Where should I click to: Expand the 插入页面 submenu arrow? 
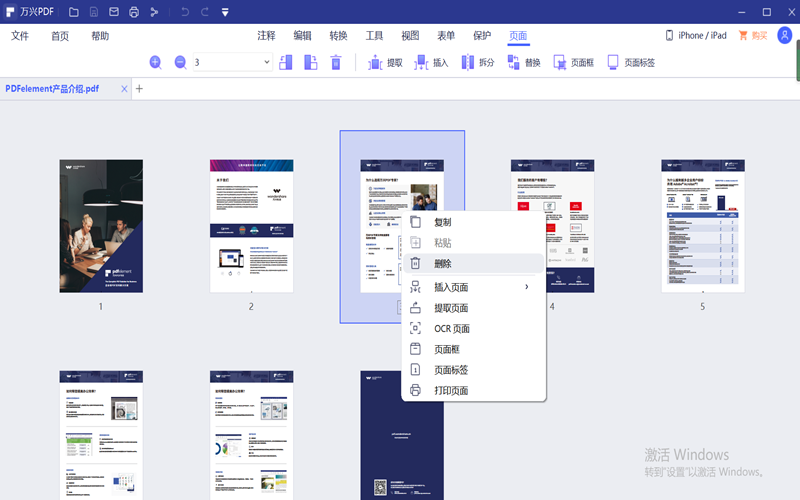[x=527, y=287]
